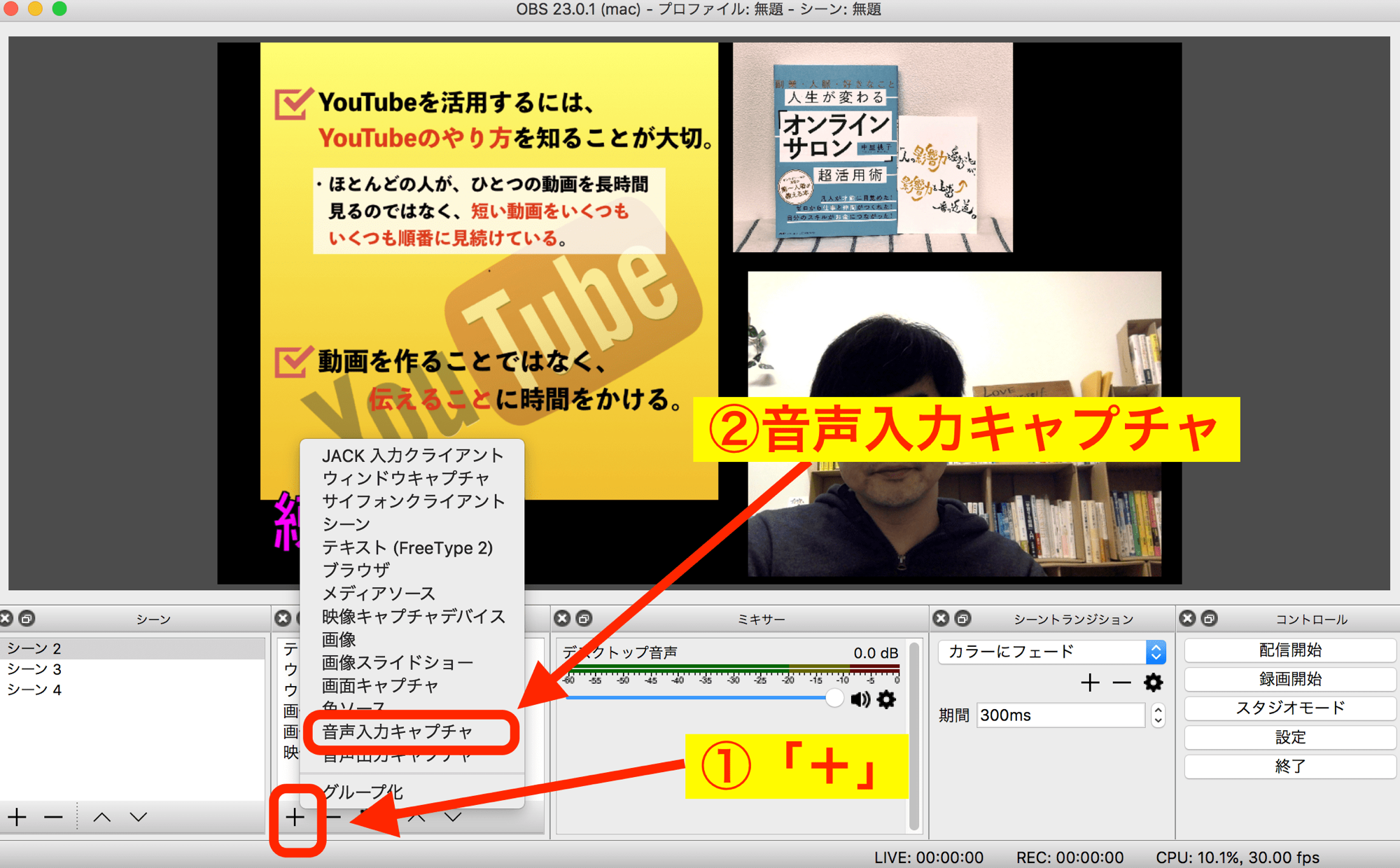This screenshot has height=868, width=1400.
Task: Mute the desktop audio speaker icon
Action: [860, 699]
